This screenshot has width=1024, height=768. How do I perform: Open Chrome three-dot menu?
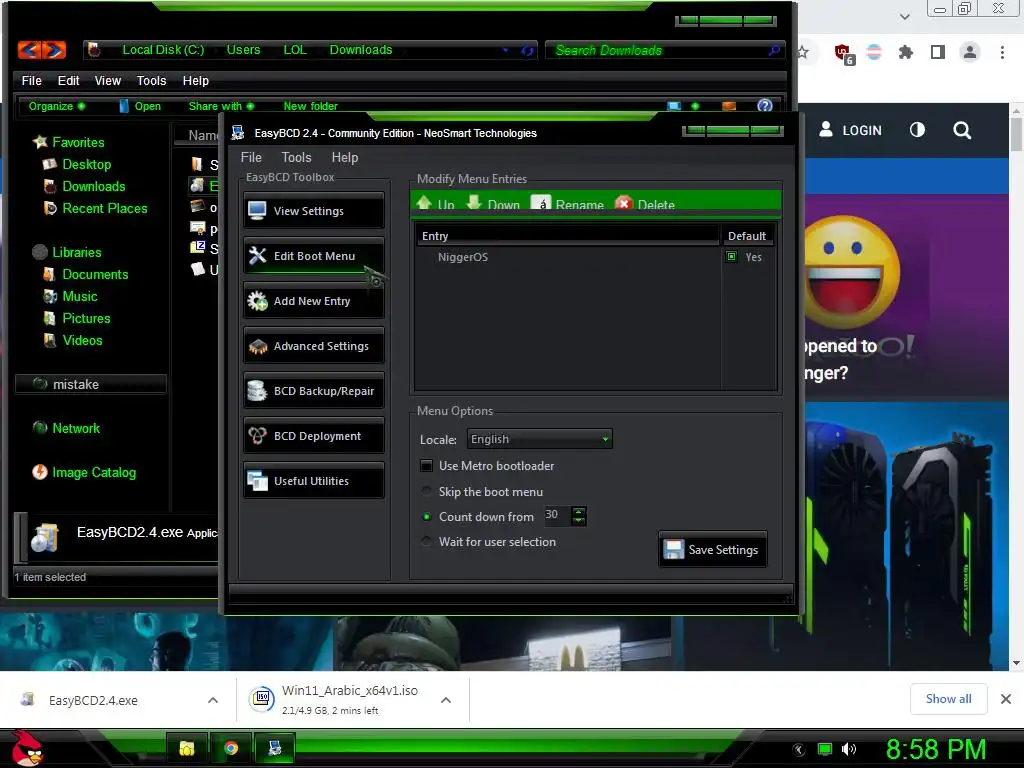(1002, 52)
